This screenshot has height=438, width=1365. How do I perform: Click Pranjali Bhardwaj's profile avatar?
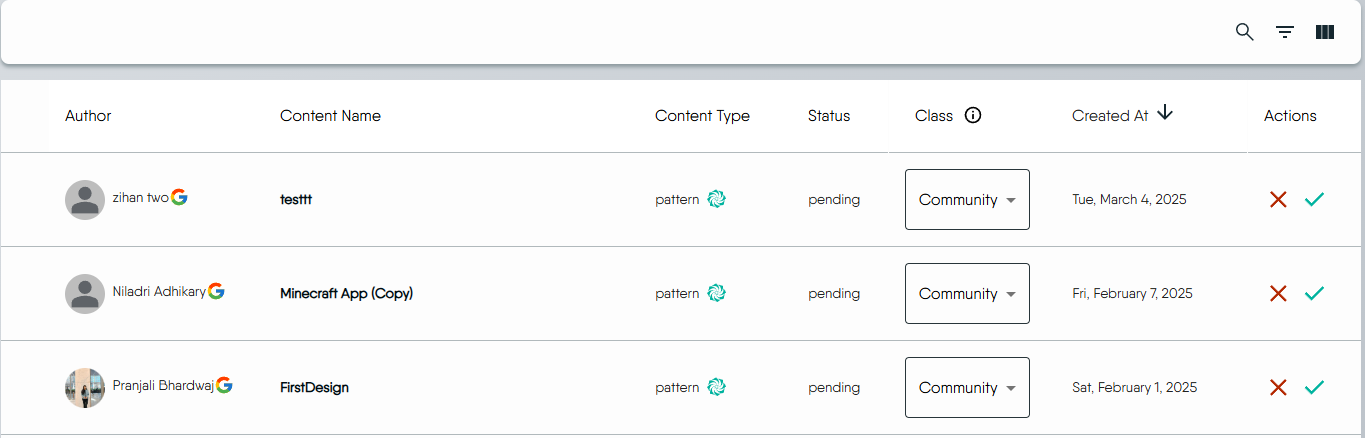(x=85, y=388)
